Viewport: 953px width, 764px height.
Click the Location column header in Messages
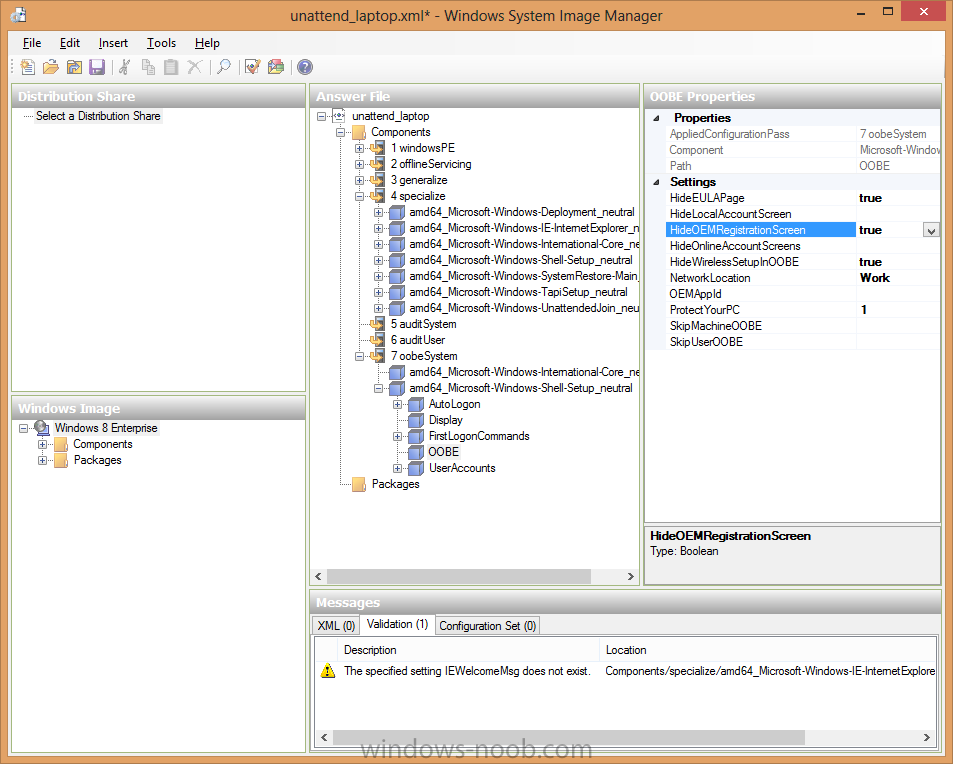[x=768, y=650]
